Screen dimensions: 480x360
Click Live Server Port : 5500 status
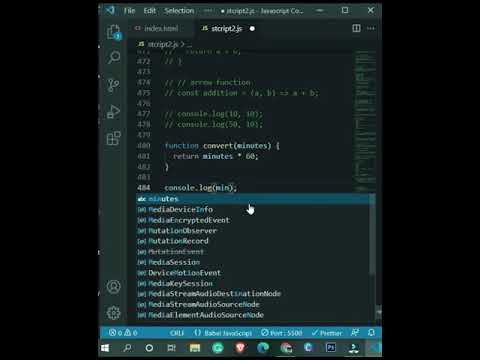point(282,333)
